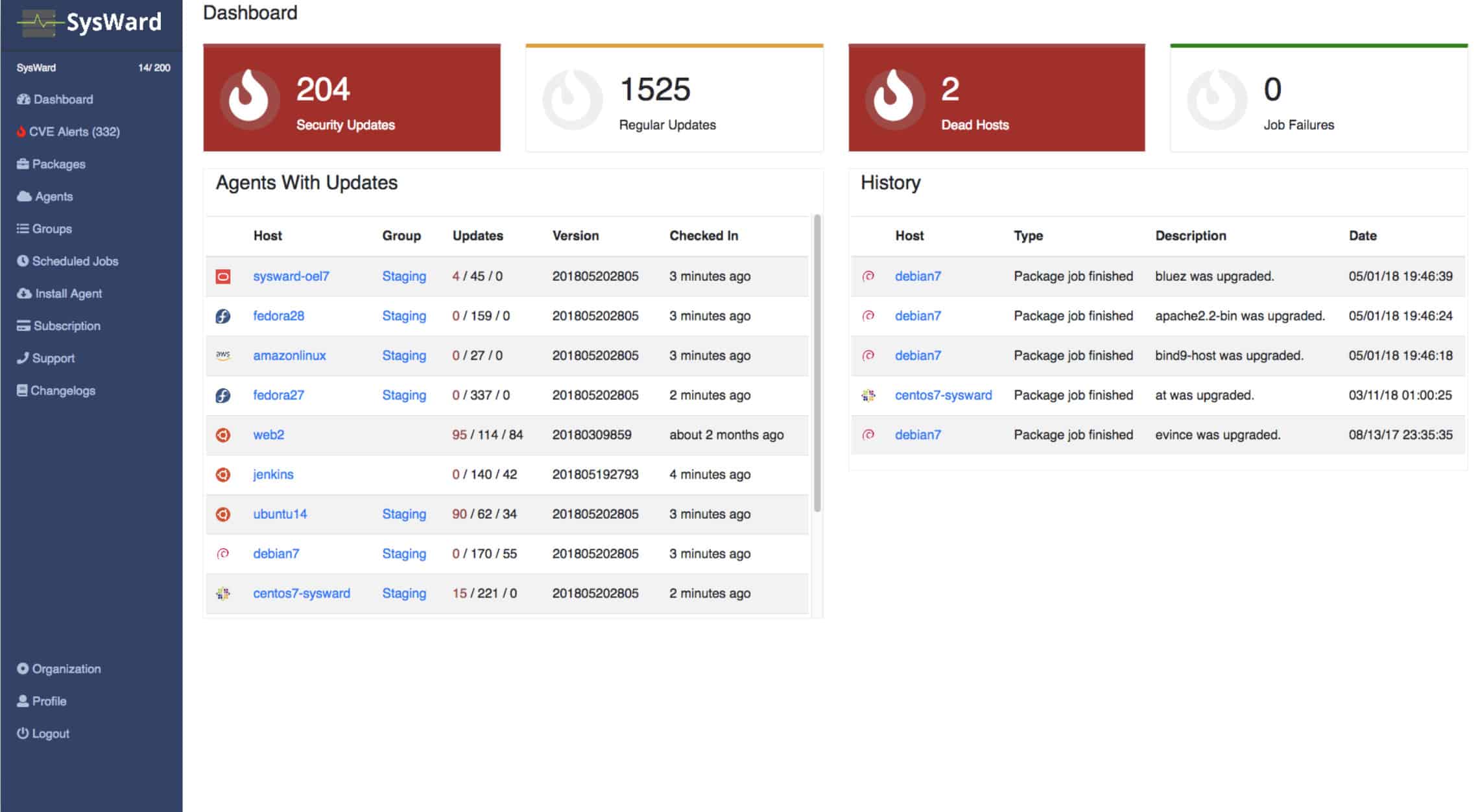
Task: Click the SysWard logo in the sidebar
Action: coord(90,23)
